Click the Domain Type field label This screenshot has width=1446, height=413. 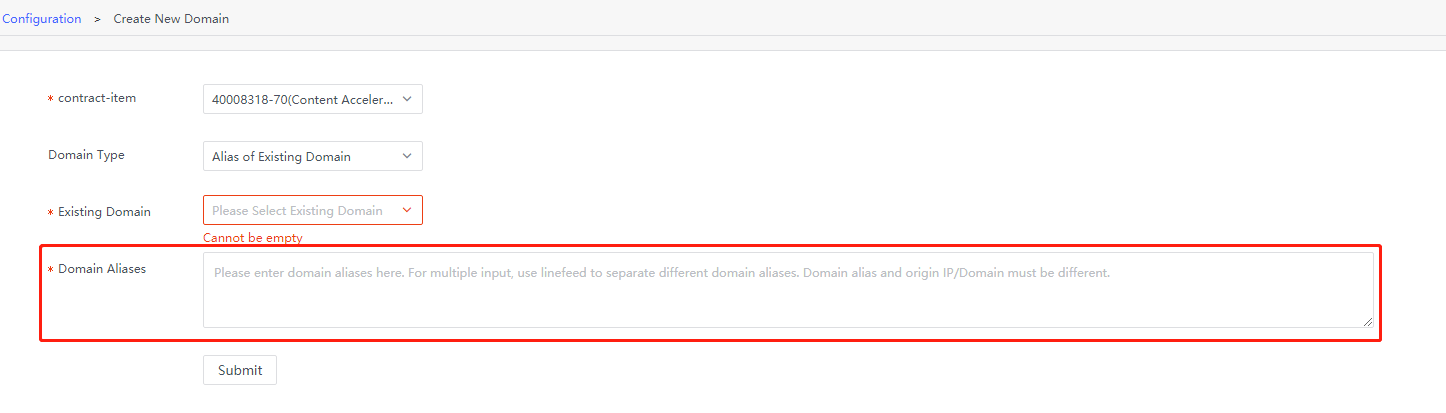[87, 155]
